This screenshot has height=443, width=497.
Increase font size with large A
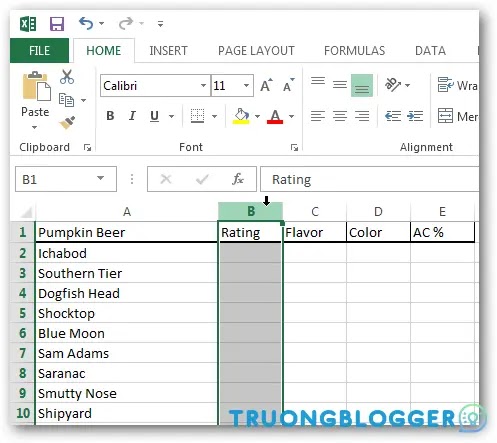[x=266, y=85]
